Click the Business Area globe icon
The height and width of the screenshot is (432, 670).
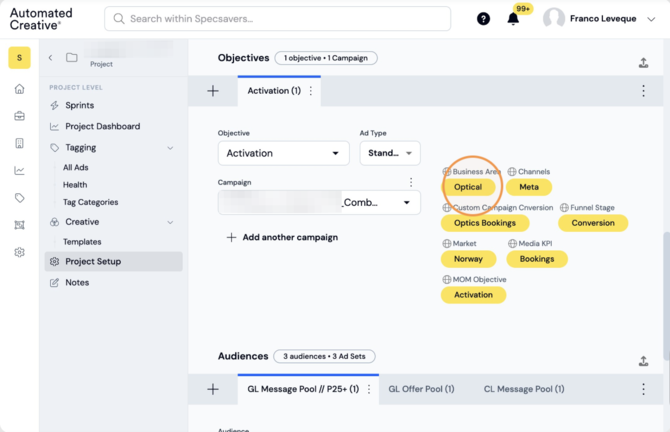click(447, 171)
